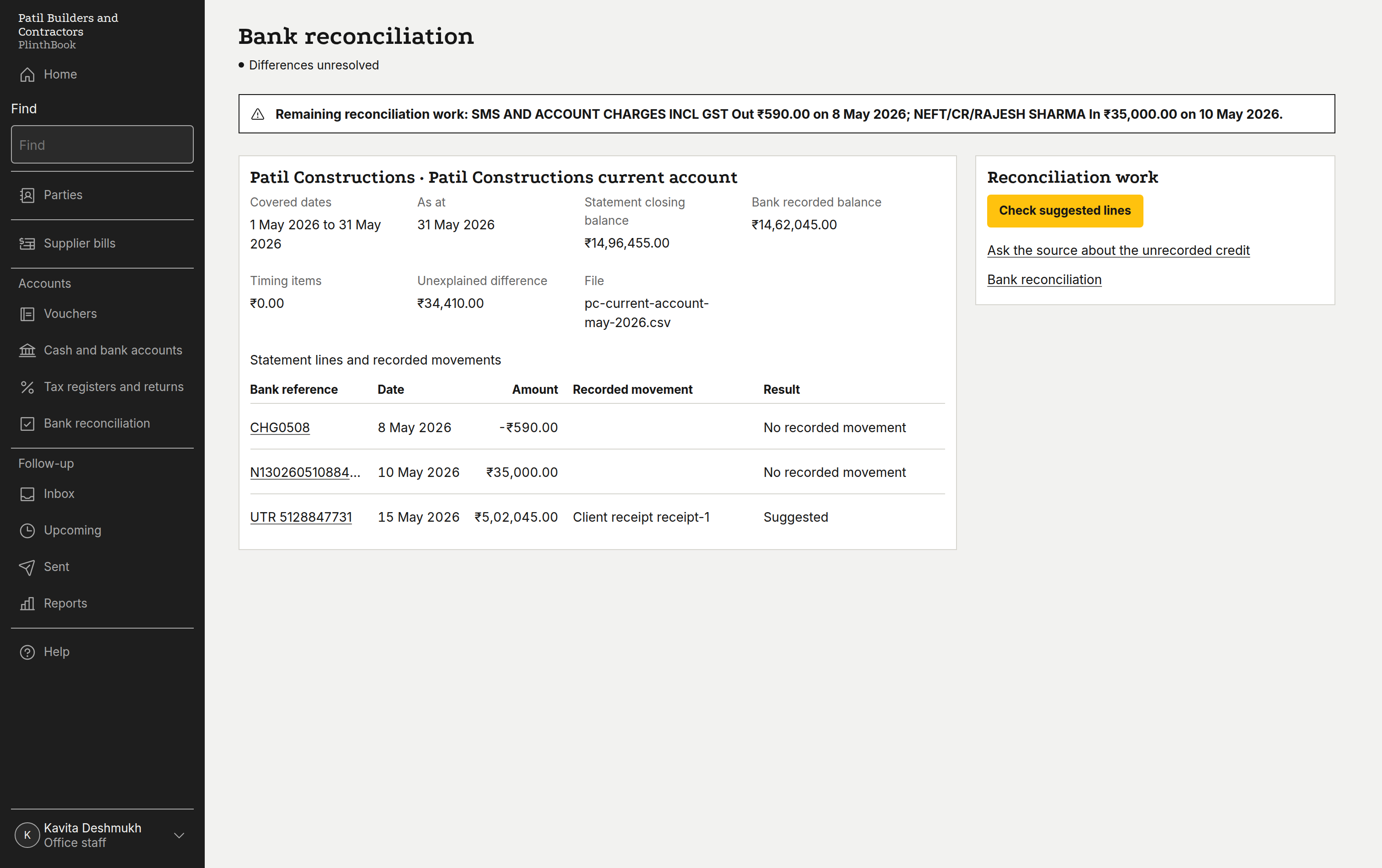Open bank reference UTR 5128847731
This screenshot has height=868, width=1382.
[301, 518]
